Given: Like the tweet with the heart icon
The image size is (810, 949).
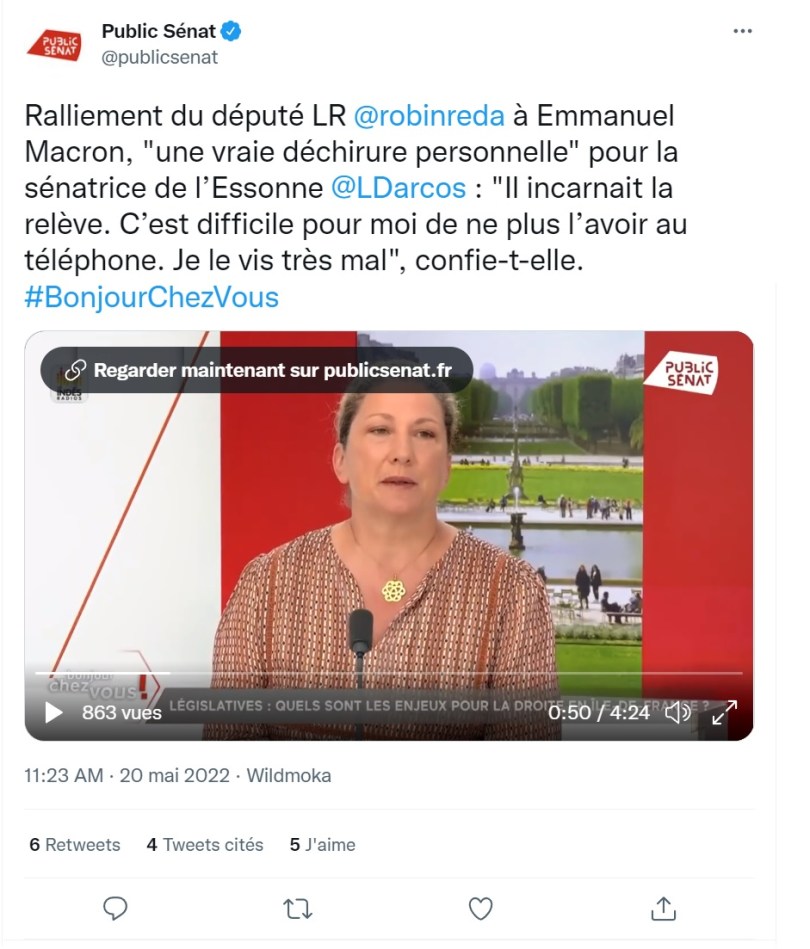Looking at the screenshot, I should tap(481, 908).
